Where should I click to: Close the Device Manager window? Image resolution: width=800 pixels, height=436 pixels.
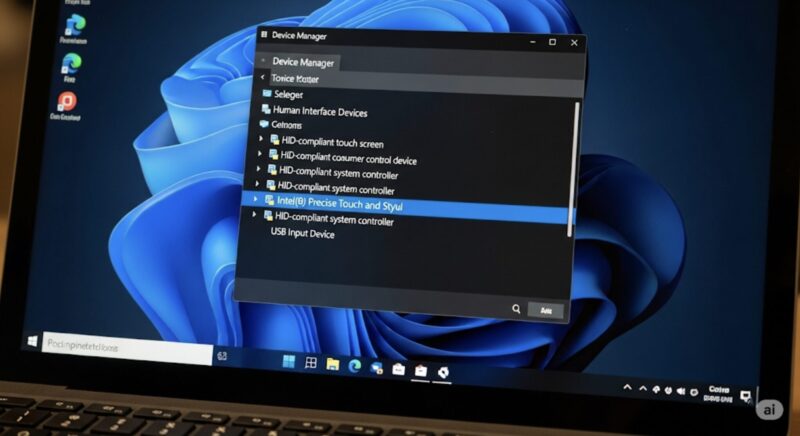[x=574, y=43]
